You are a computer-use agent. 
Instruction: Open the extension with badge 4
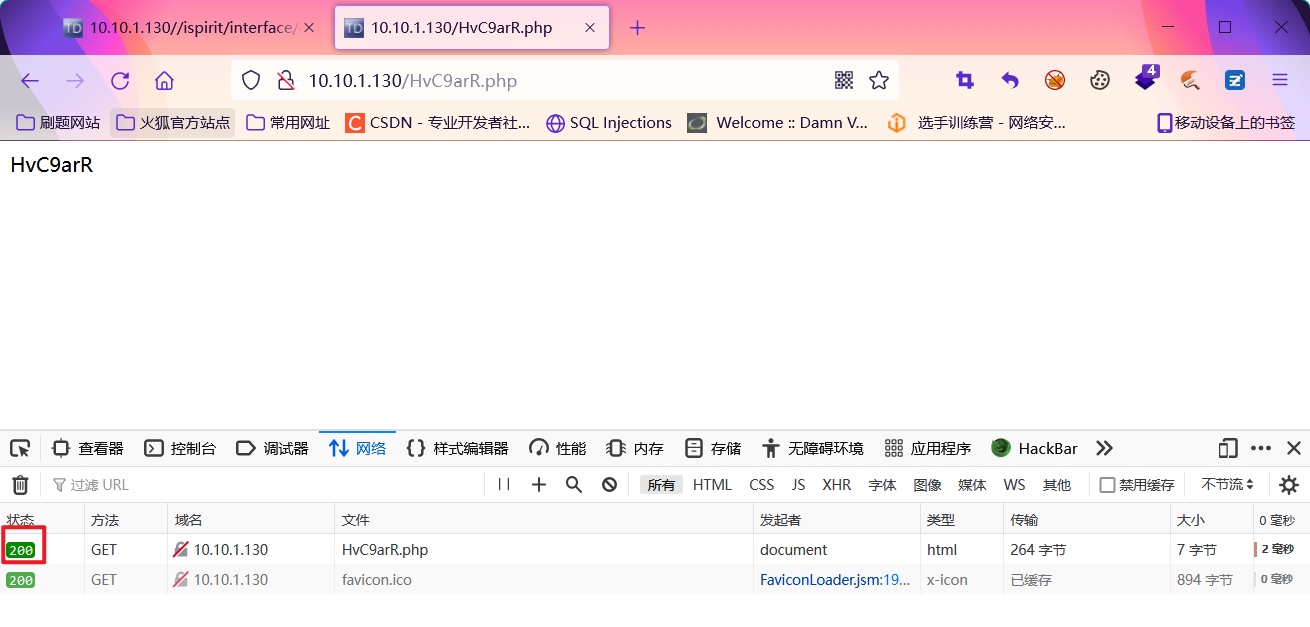pyautogui.click(x=1146, y=79)
